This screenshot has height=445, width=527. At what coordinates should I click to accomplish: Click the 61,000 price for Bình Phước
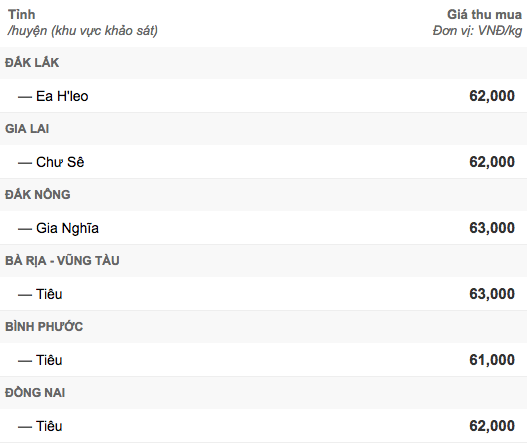click(x=492, y=360)
